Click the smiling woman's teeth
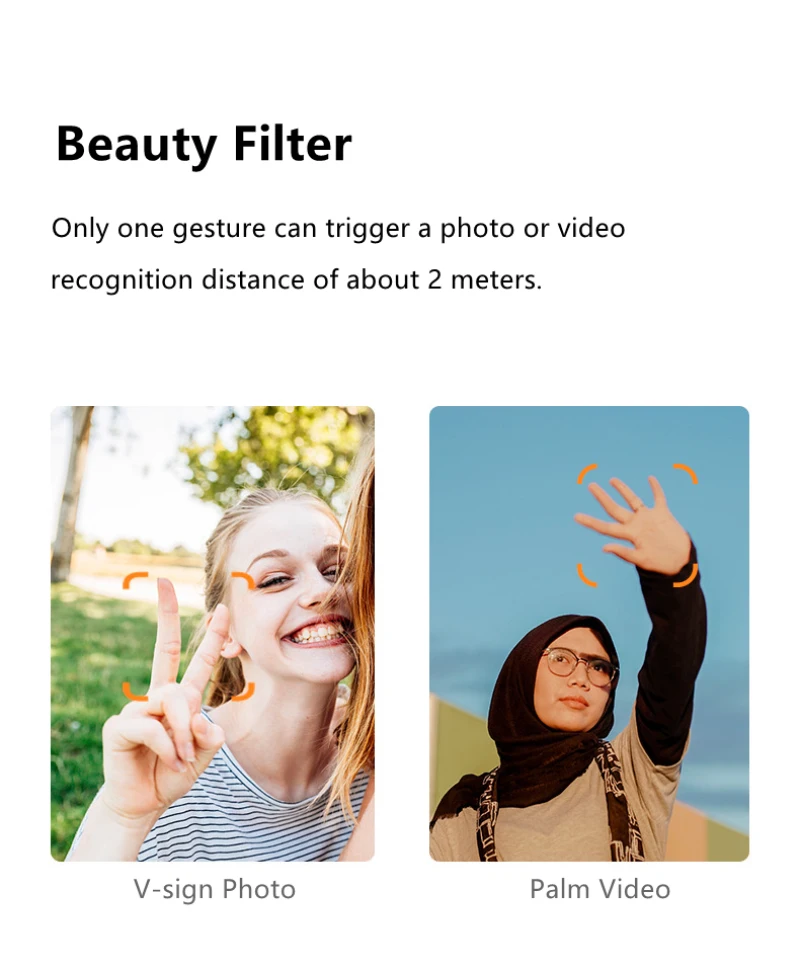Screen dimensions: 800x971 click(317, 633)
